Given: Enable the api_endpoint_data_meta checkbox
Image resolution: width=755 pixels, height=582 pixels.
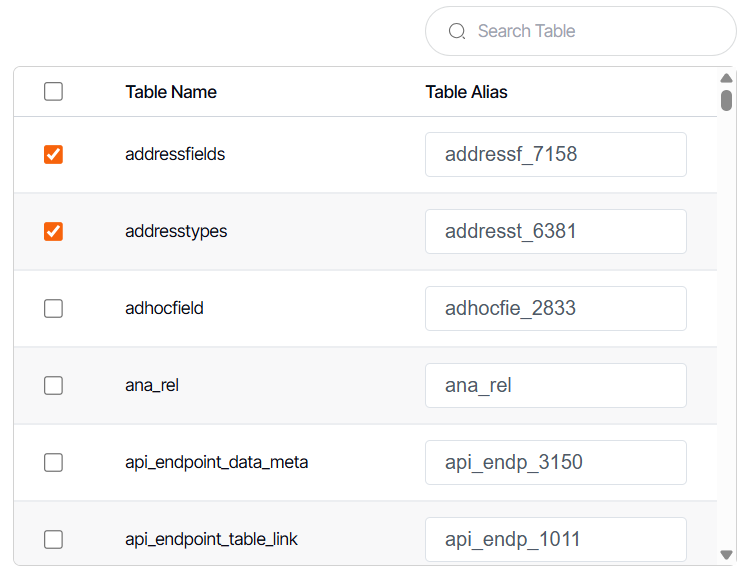Looking at the screenshot, I should coord(54,463).
